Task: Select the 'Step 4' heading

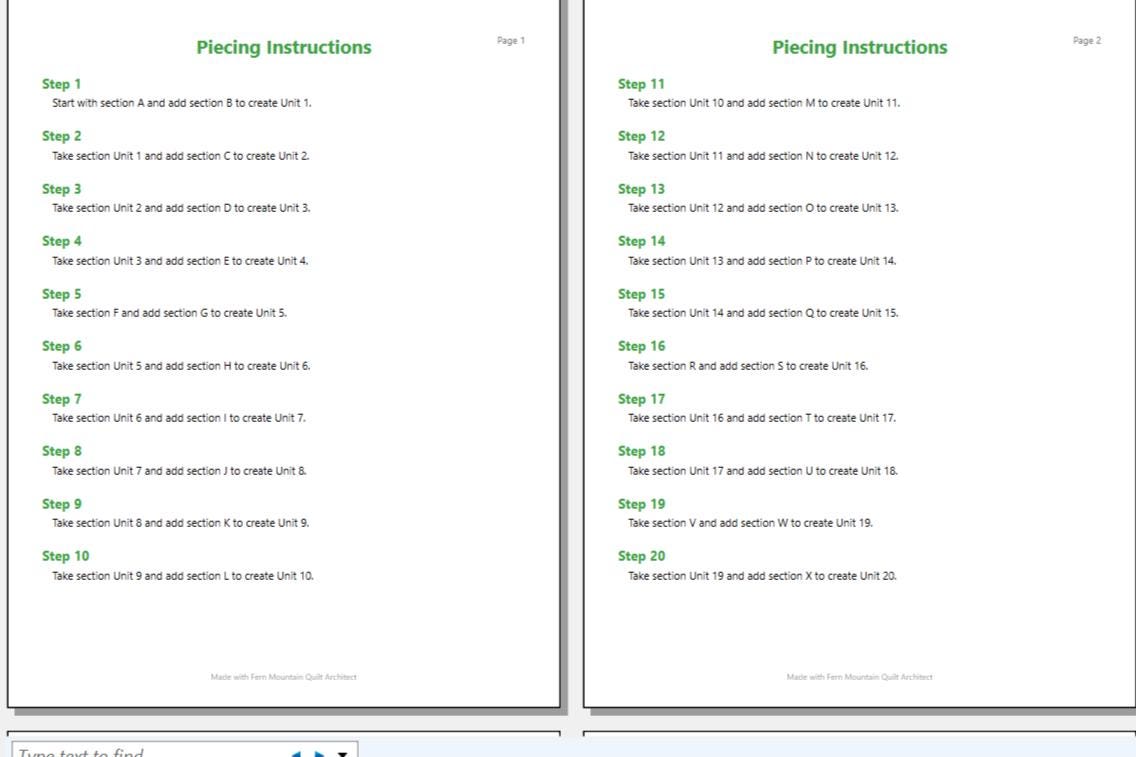Action: (x=62, y=241)
